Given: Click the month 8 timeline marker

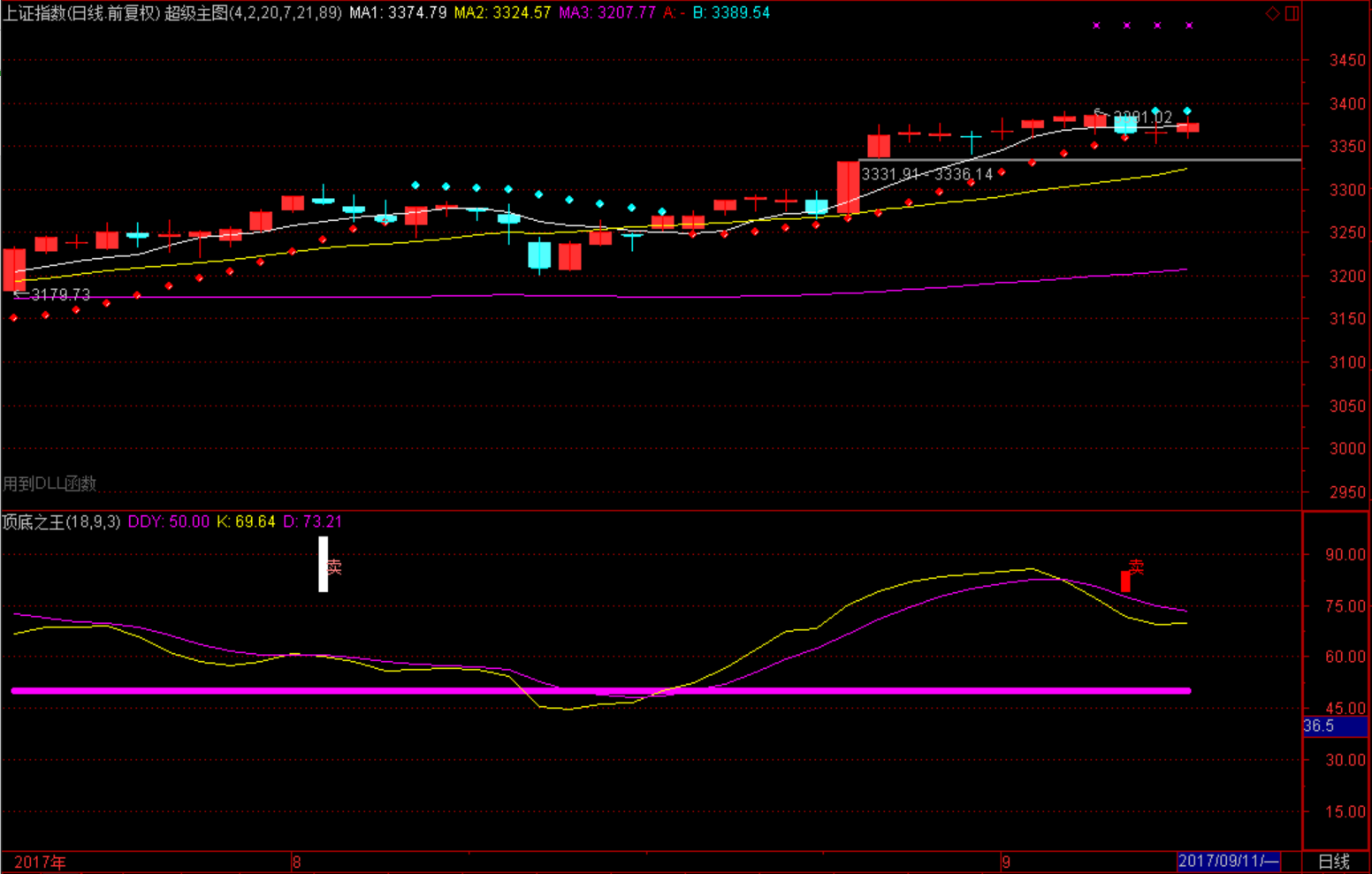Looking at the screenshot, I should point(296,862).
